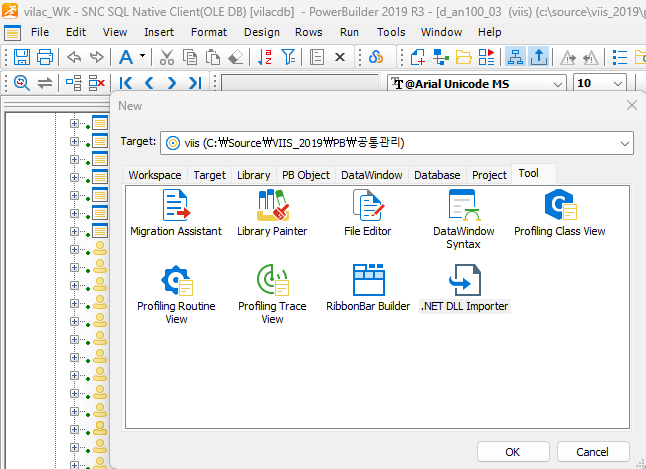646x469 pixels.
Task: Click the empty text field left of the font box
Action: tap(300, 83)
